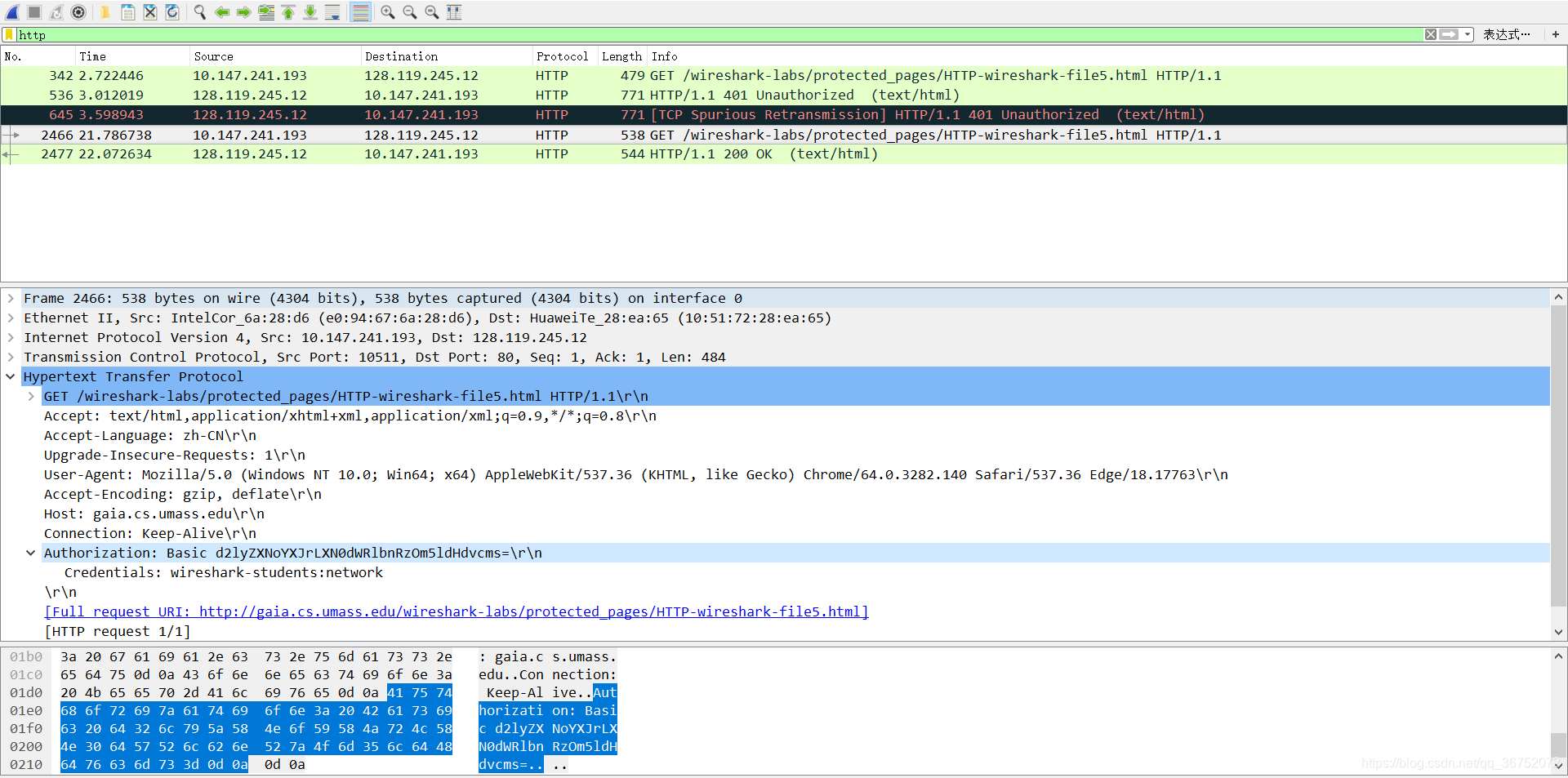Screen dimensions: 1568x778
Task: Save this capture file icon
Action: (x=128, y=12)
